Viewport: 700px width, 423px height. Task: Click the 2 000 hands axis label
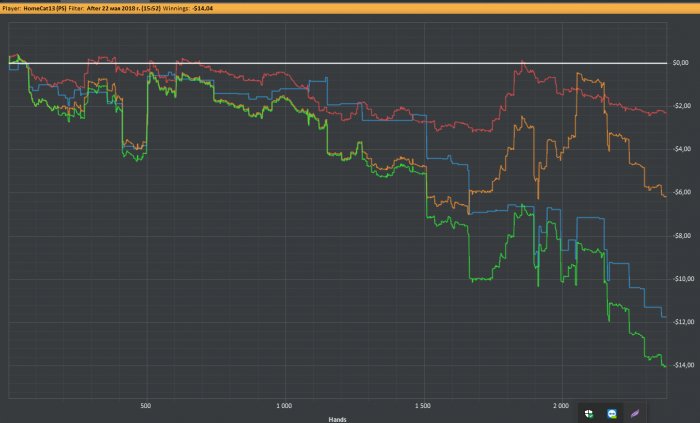tap(561, 406)
